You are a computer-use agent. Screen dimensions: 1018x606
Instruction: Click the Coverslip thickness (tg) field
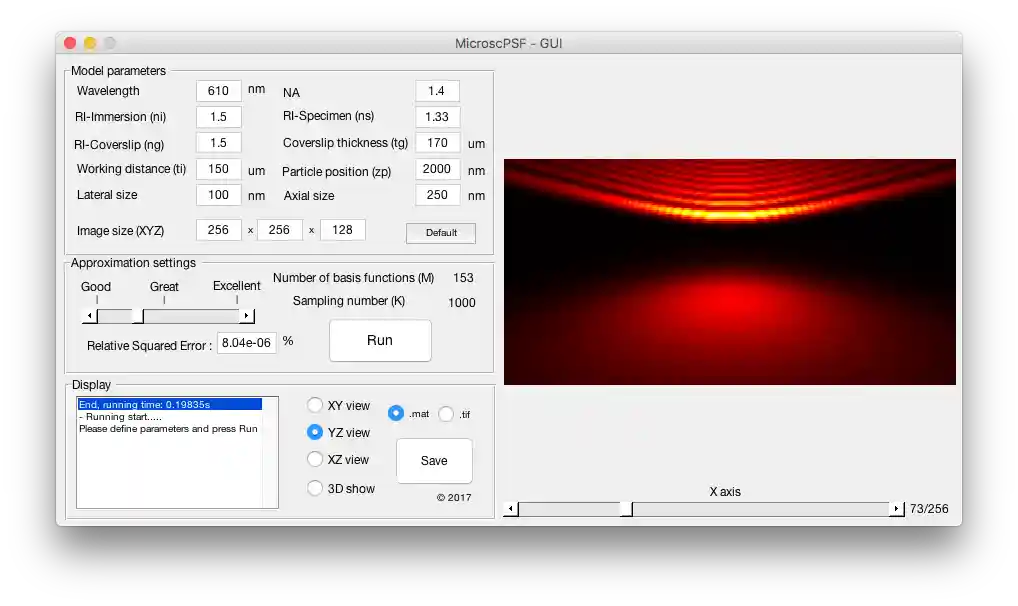click(x=438, y=142)
